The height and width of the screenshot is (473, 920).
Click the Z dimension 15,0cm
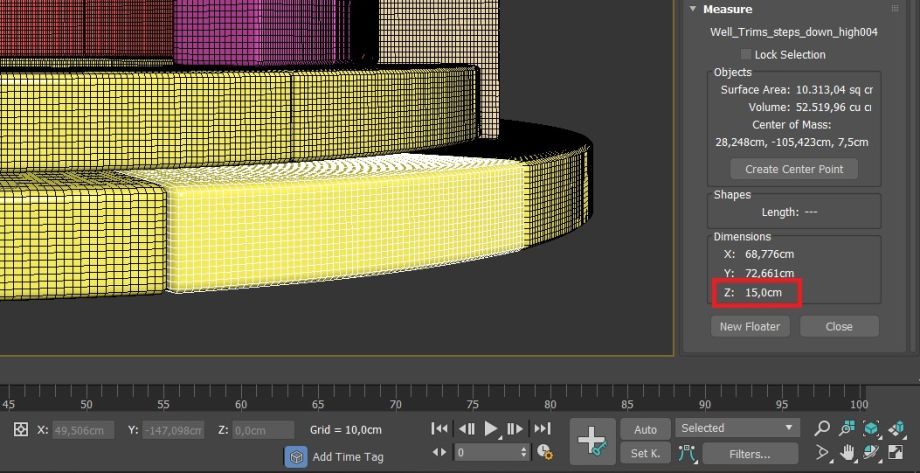coord(763,292)
